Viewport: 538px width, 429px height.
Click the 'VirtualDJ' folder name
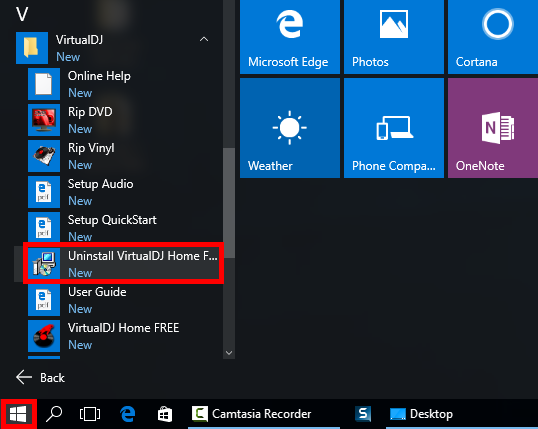click(79, 40)
